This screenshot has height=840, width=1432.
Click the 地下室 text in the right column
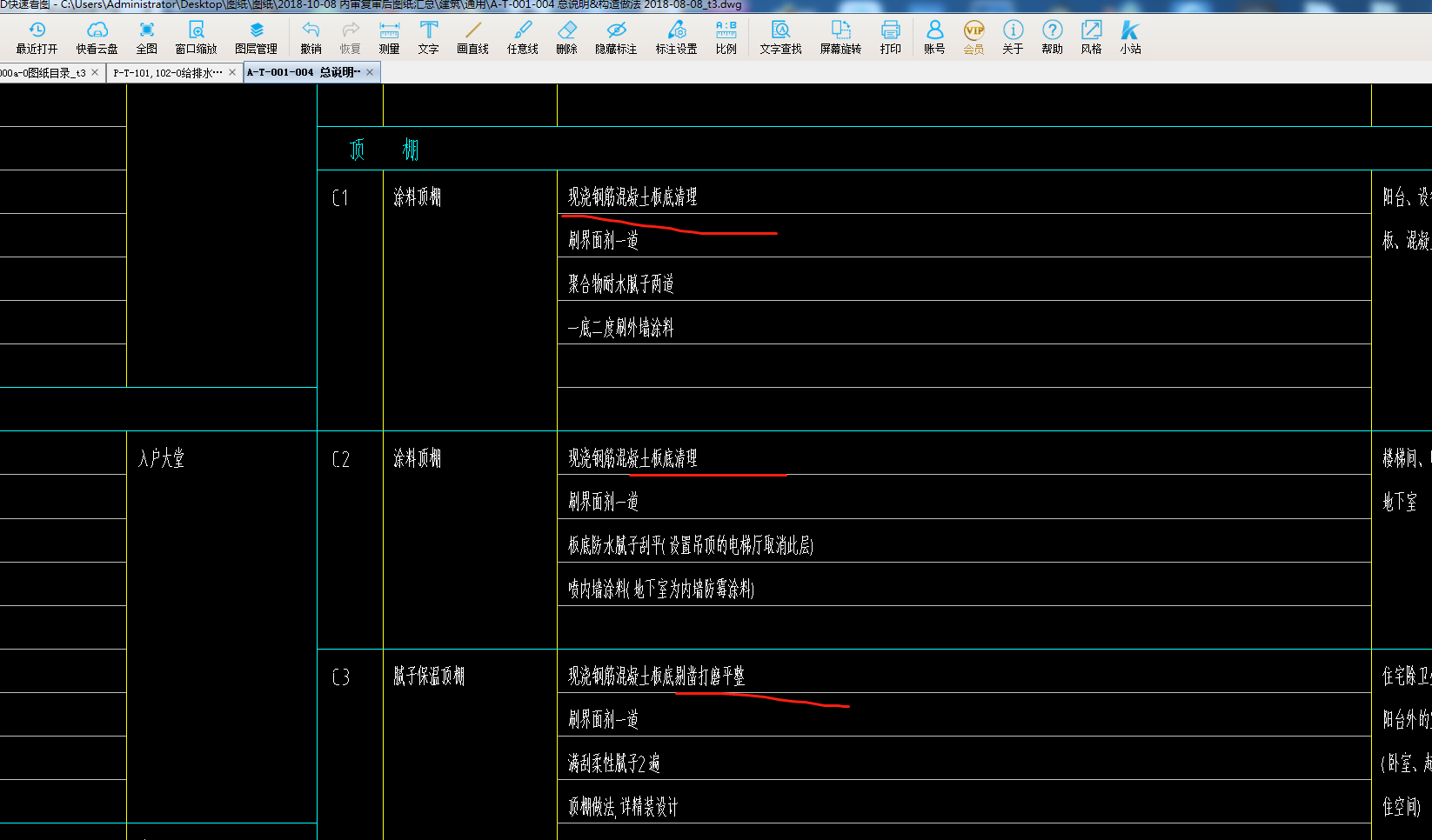1400,502
